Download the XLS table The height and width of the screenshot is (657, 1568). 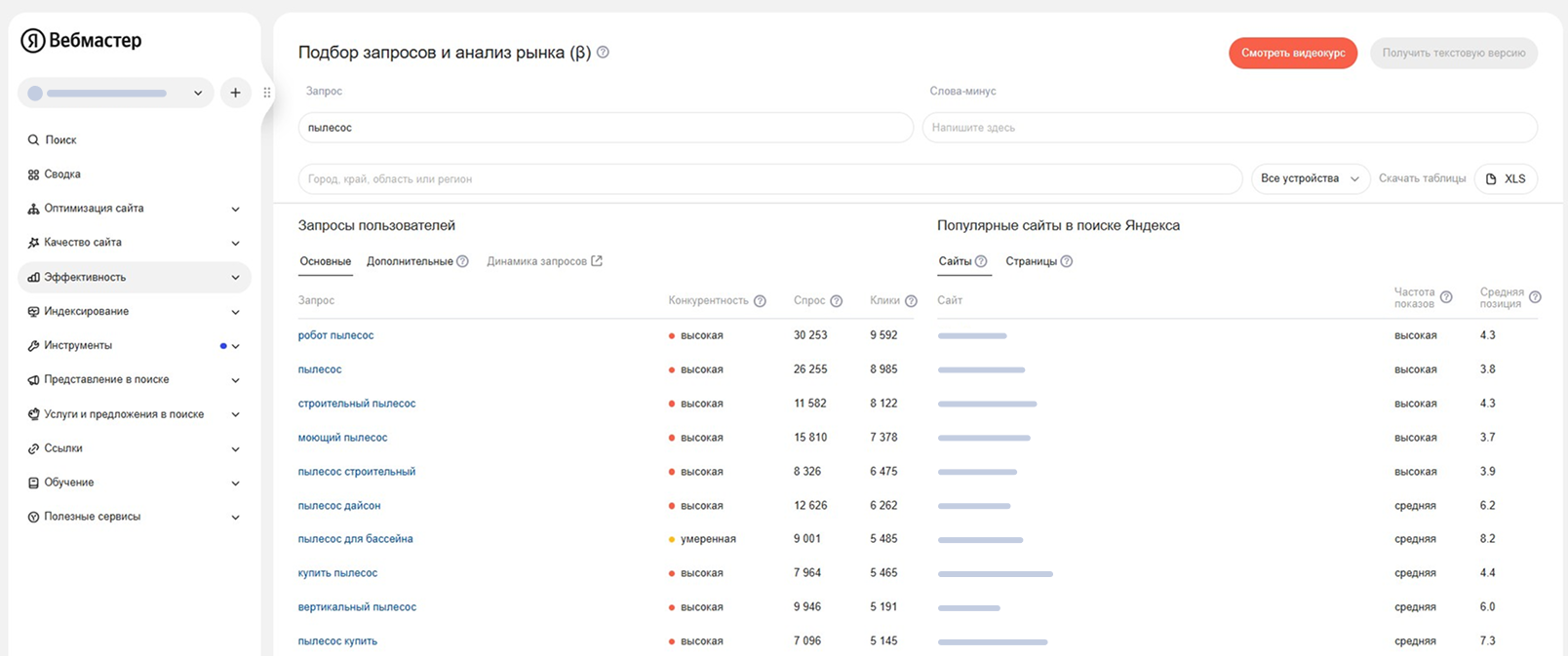click(1507, 179)
